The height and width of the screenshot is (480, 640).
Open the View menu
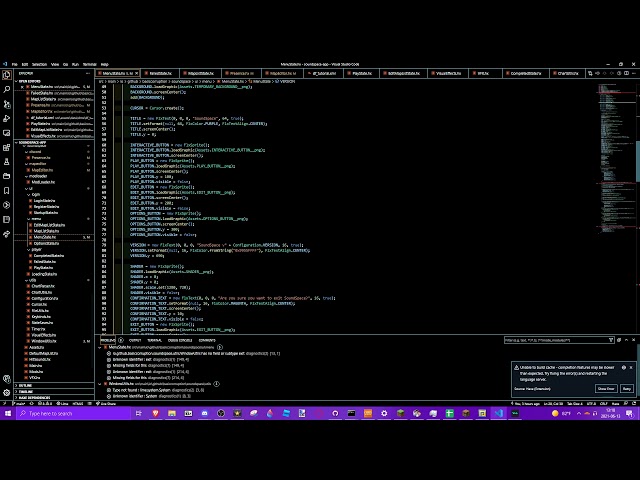point(55,64)
